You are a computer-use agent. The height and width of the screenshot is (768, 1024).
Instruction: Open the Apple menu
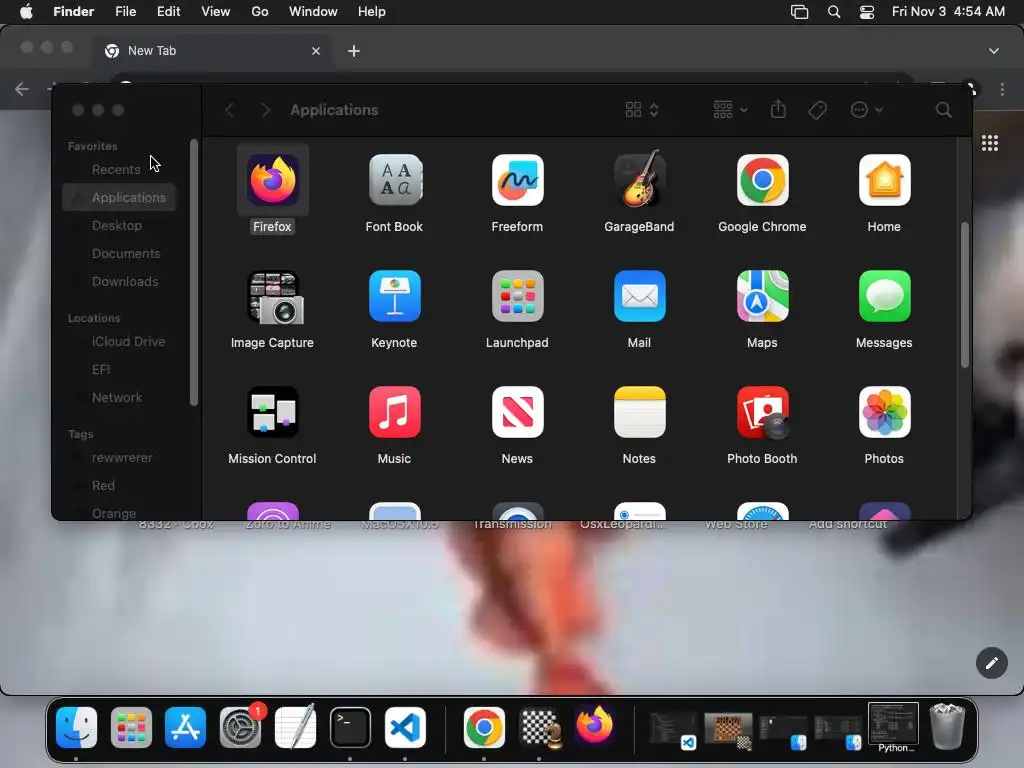coord(26,12)
